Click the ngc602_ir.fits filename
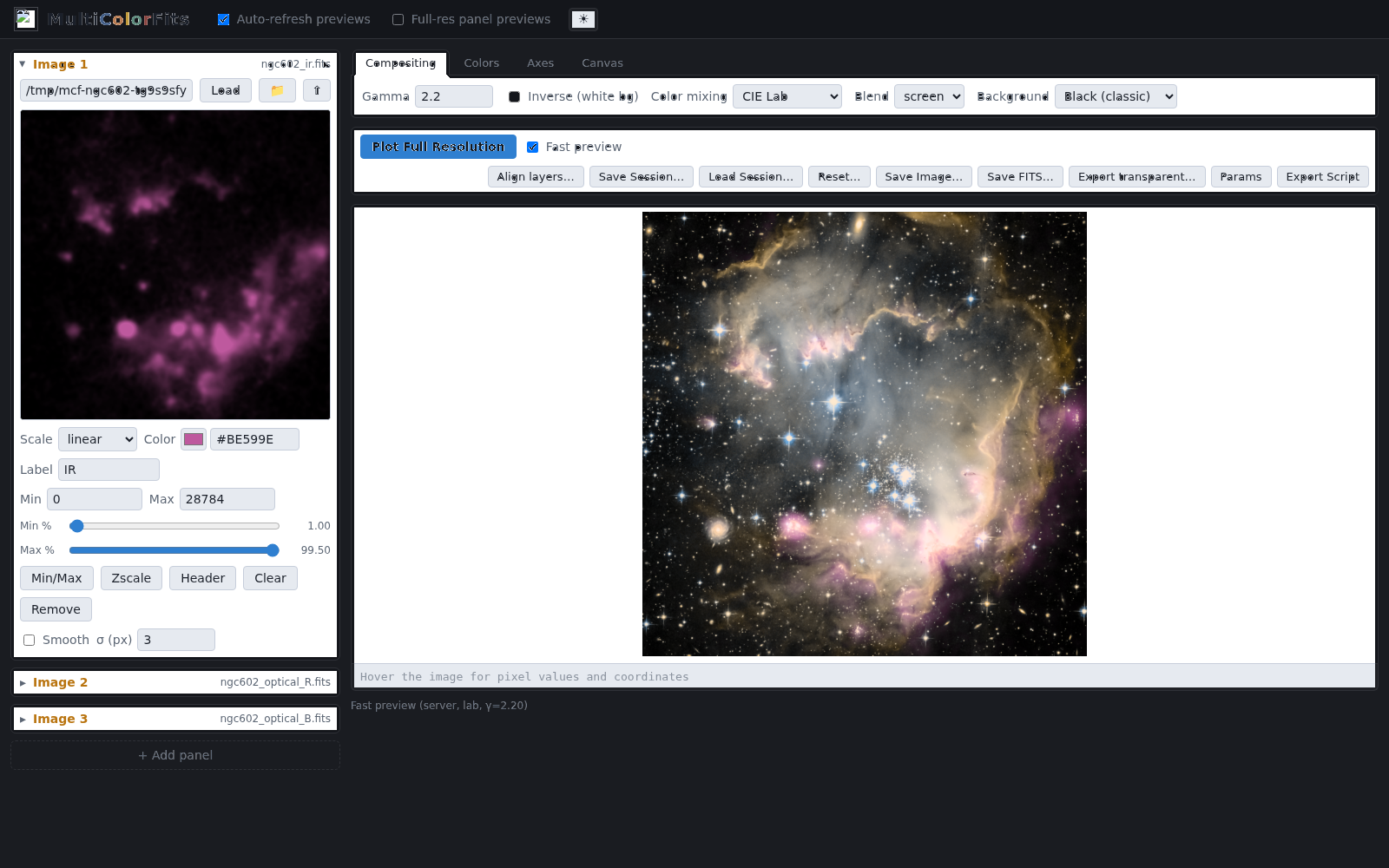 (295, 64)
